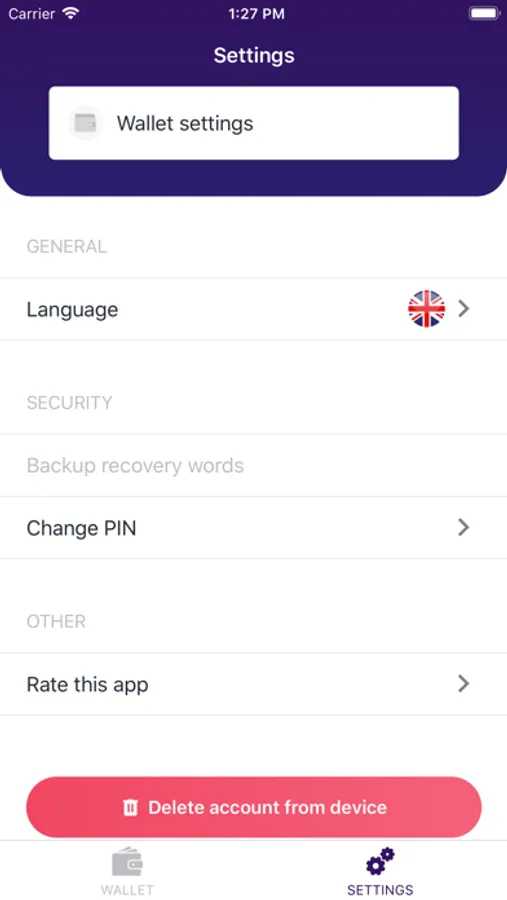507x900 pixels.
Task: Tap the trash icon on delete button
Action: pos(130,808)
